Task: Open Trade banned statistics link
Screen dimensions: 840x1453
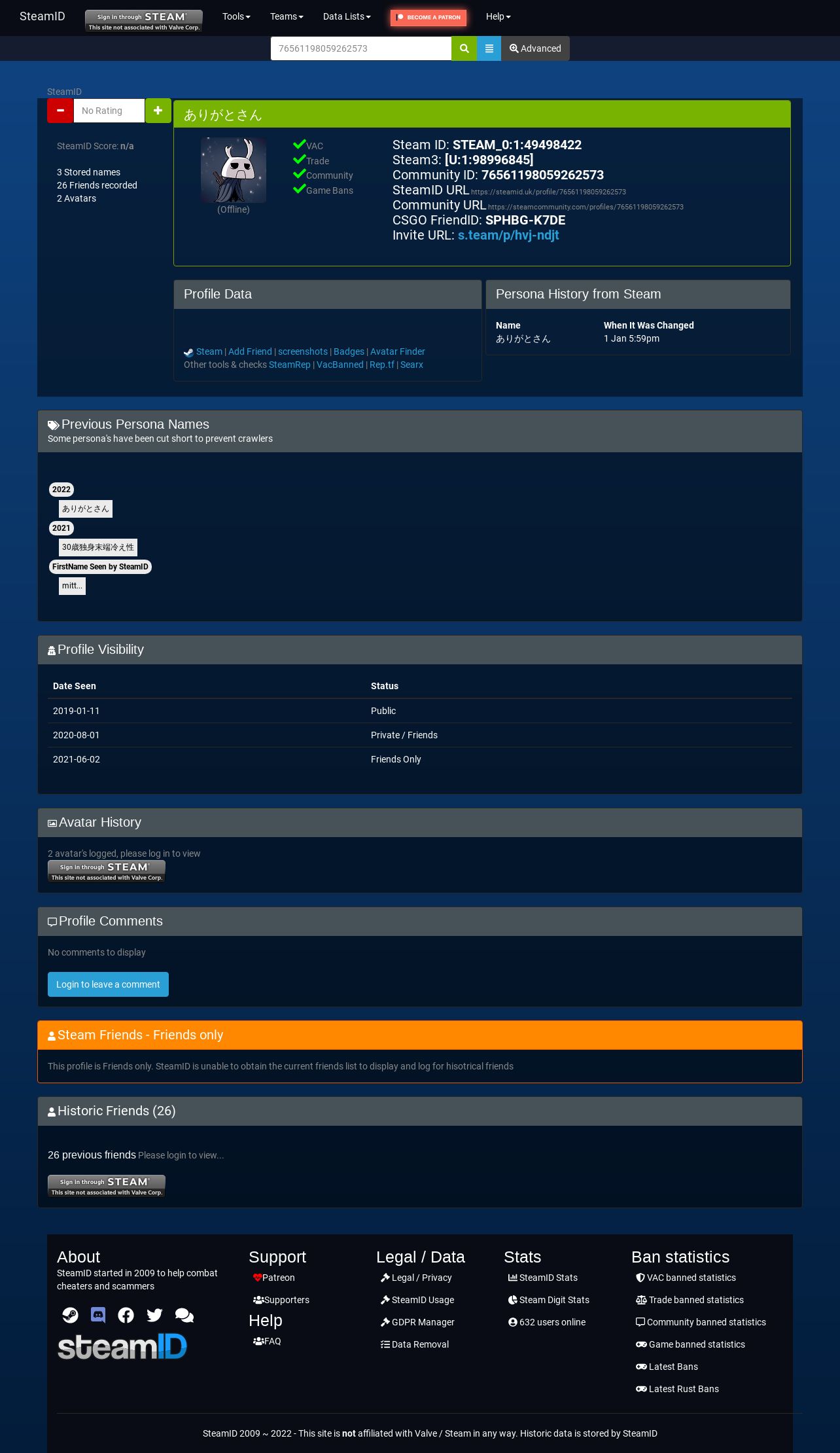Action: pos(690,1300)
